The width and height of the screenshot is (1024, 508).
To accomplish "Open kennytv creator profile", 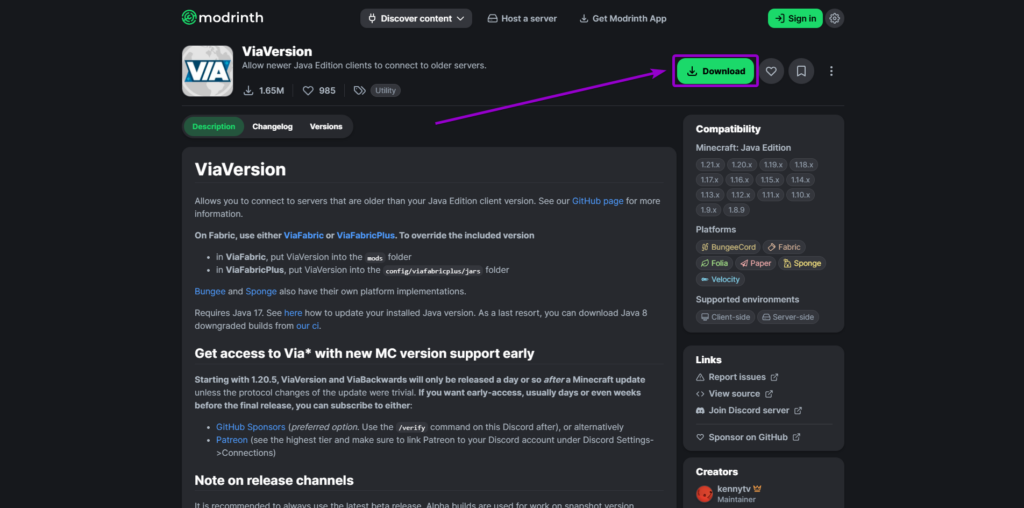I will 735,488.
